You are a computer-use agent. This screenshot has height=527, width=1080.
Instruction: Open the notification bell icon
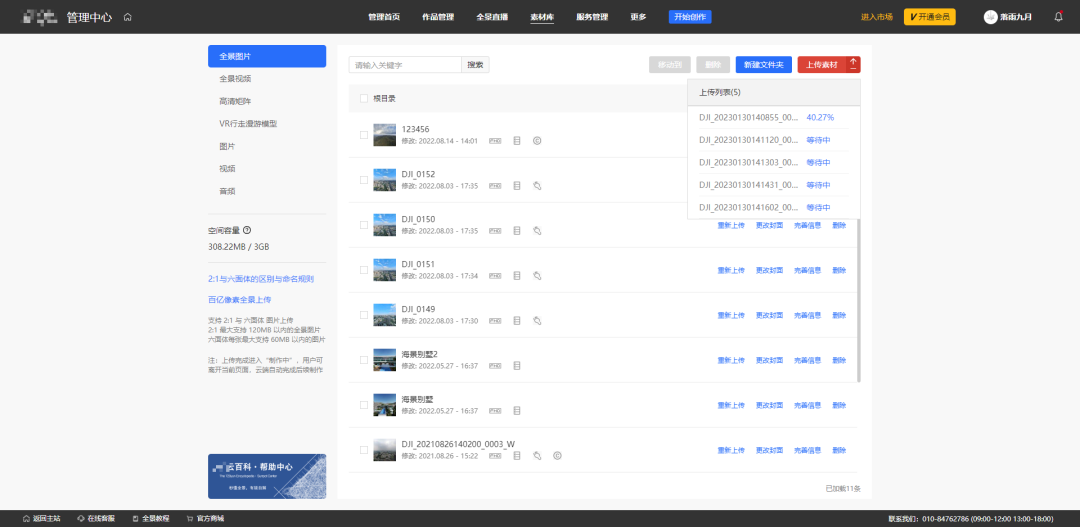[x=1059, y=17]
